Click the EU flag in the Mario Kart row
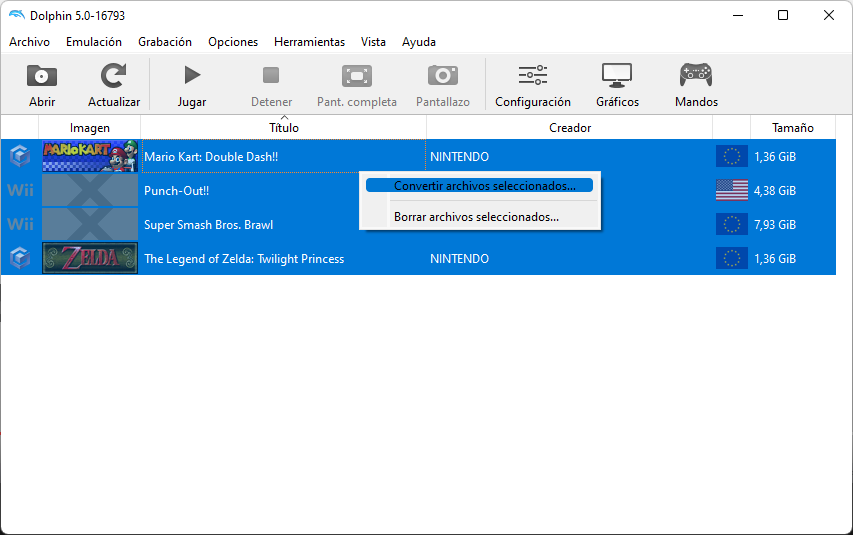The width and height of the screenshot is (853, 535). (732, 156)
